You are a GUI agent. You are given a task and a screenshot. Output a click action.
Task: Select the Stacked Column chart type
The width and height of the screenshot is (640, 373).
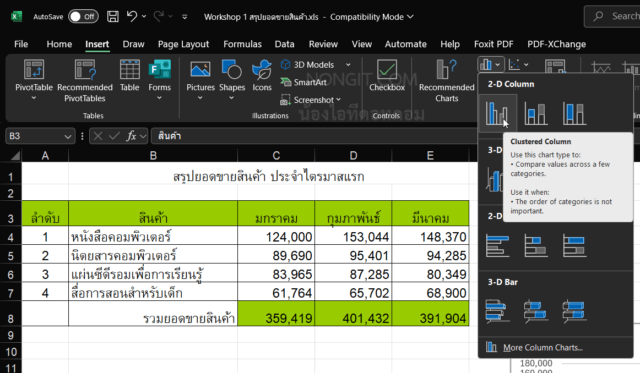(536, 113)
